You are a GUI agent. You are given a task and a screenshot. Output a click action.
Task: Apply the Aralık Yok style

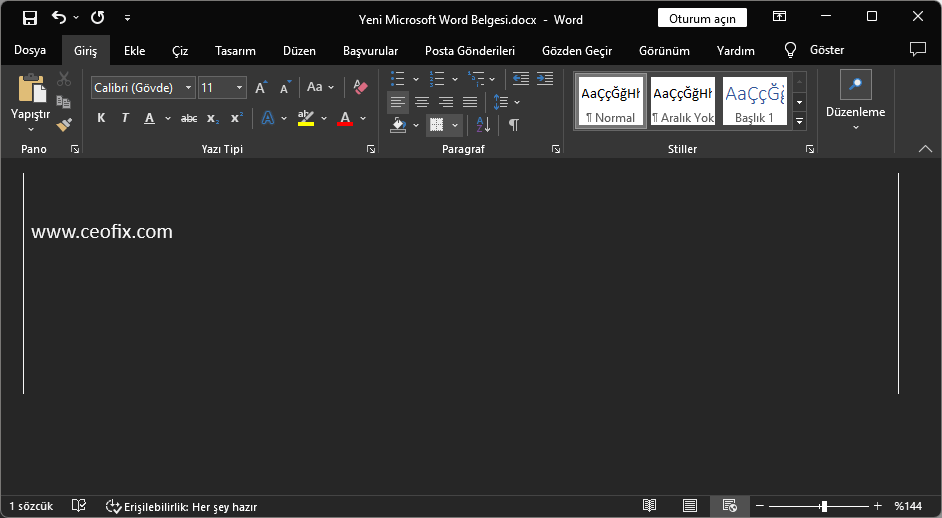coord(683,101)
